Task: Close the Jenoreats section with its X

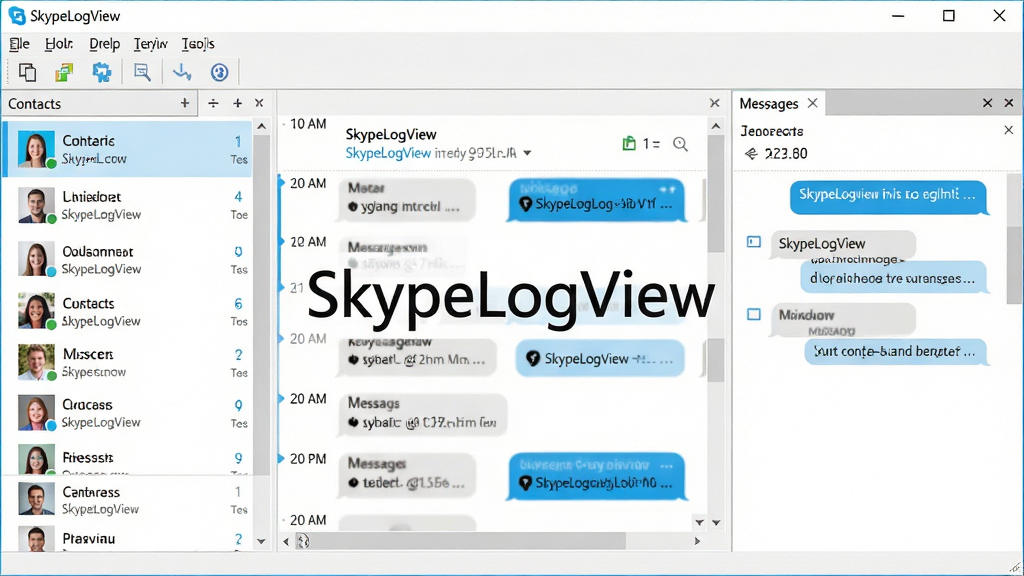Action: click(x=1008, y=130)
